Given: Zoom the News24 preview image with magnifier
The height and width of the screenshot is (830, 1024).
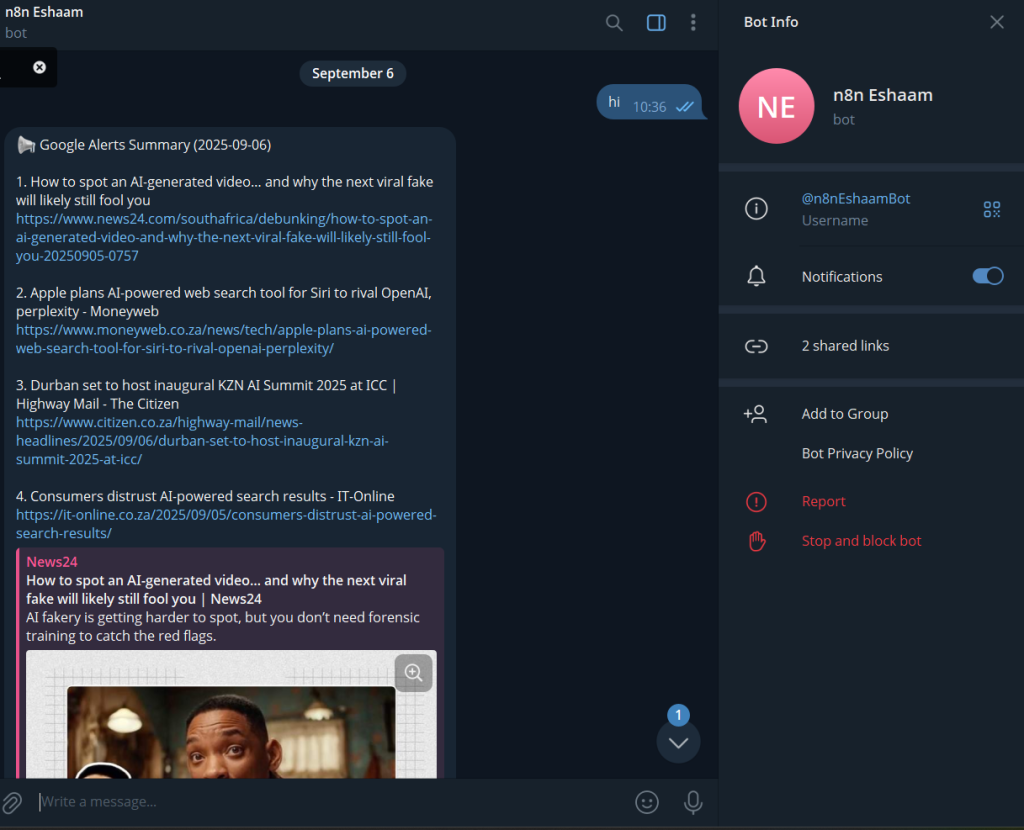Looking at the screenshot, I should pyautogui.click(x=413, y=673).
